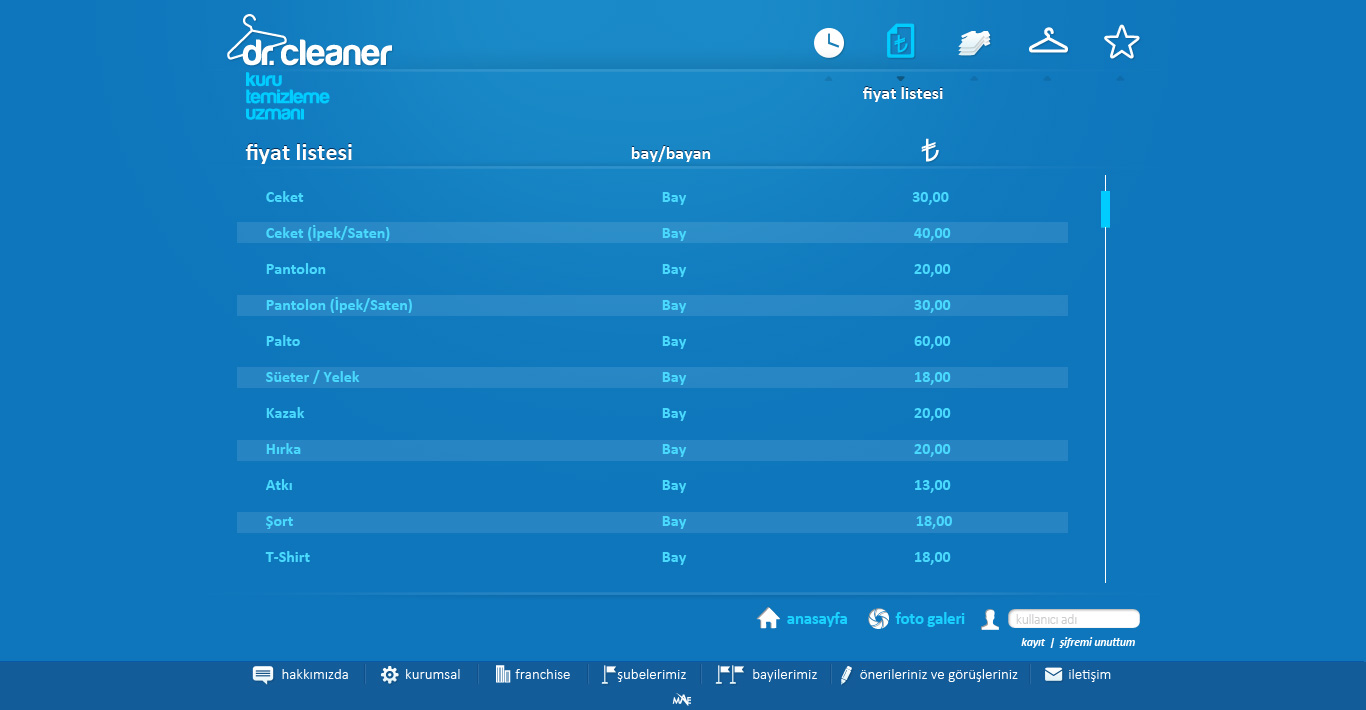Open the şubelerimiz footer menu item
The height and width of the screenshot is (710, 1366).
(x=652, y=675)
